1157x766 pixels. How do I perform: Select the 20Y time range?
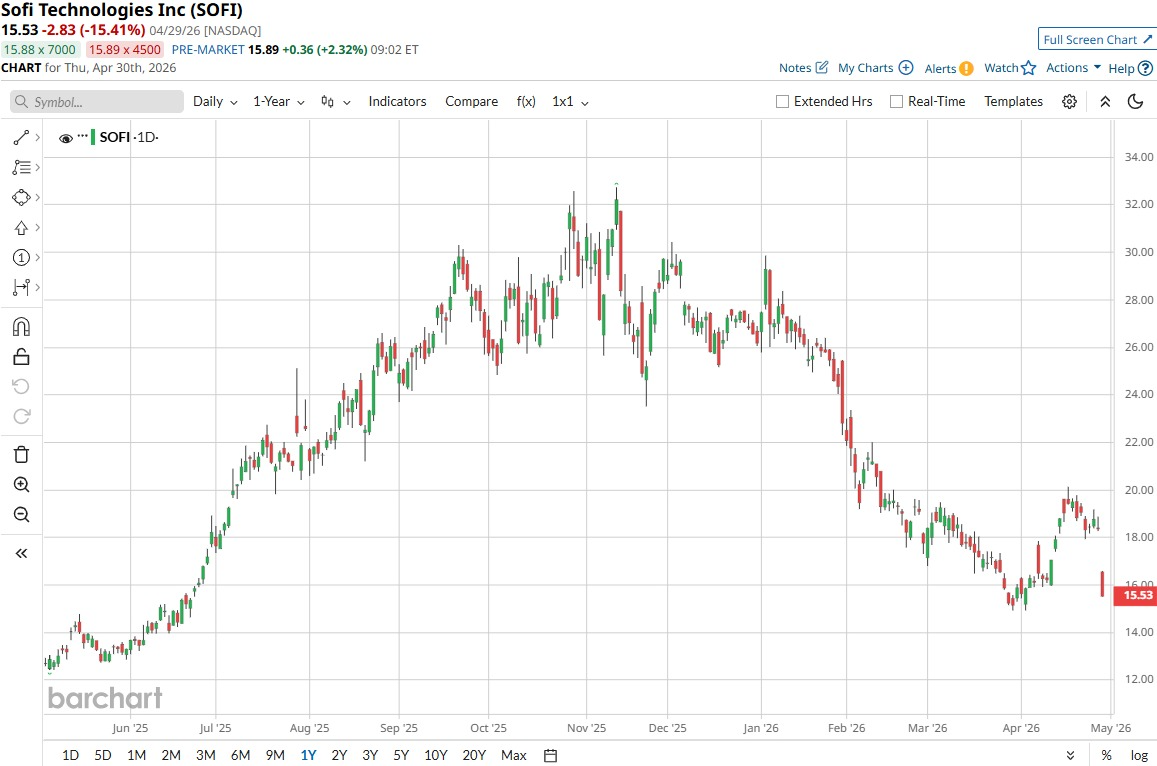coord(474,755)
